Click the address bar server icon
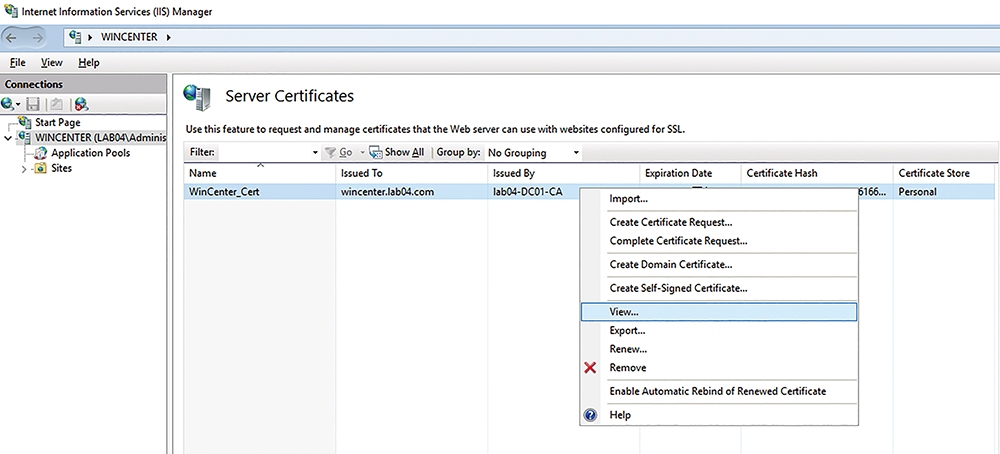Screen dimensions: 1000x454 (x=75, y=37)
